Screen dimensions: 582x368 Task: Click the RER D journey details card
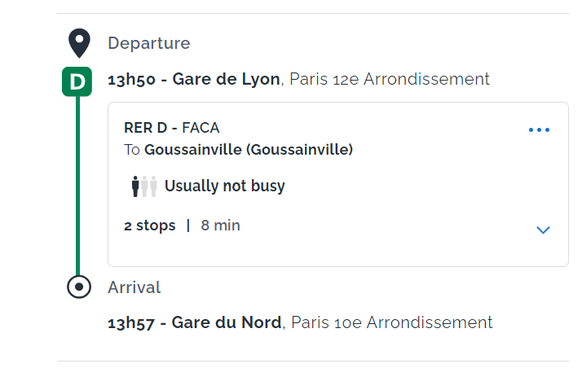click(x=338, y=184)
